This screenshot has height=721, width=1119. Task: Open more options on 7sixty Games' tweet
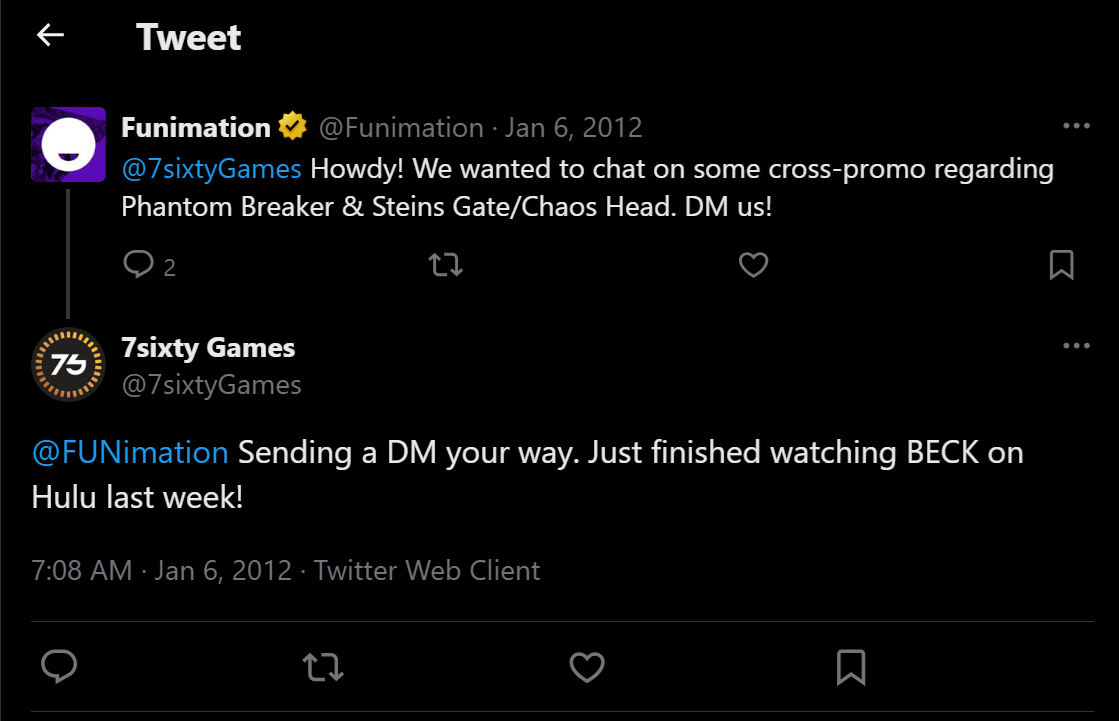[x=1076, y=346]
